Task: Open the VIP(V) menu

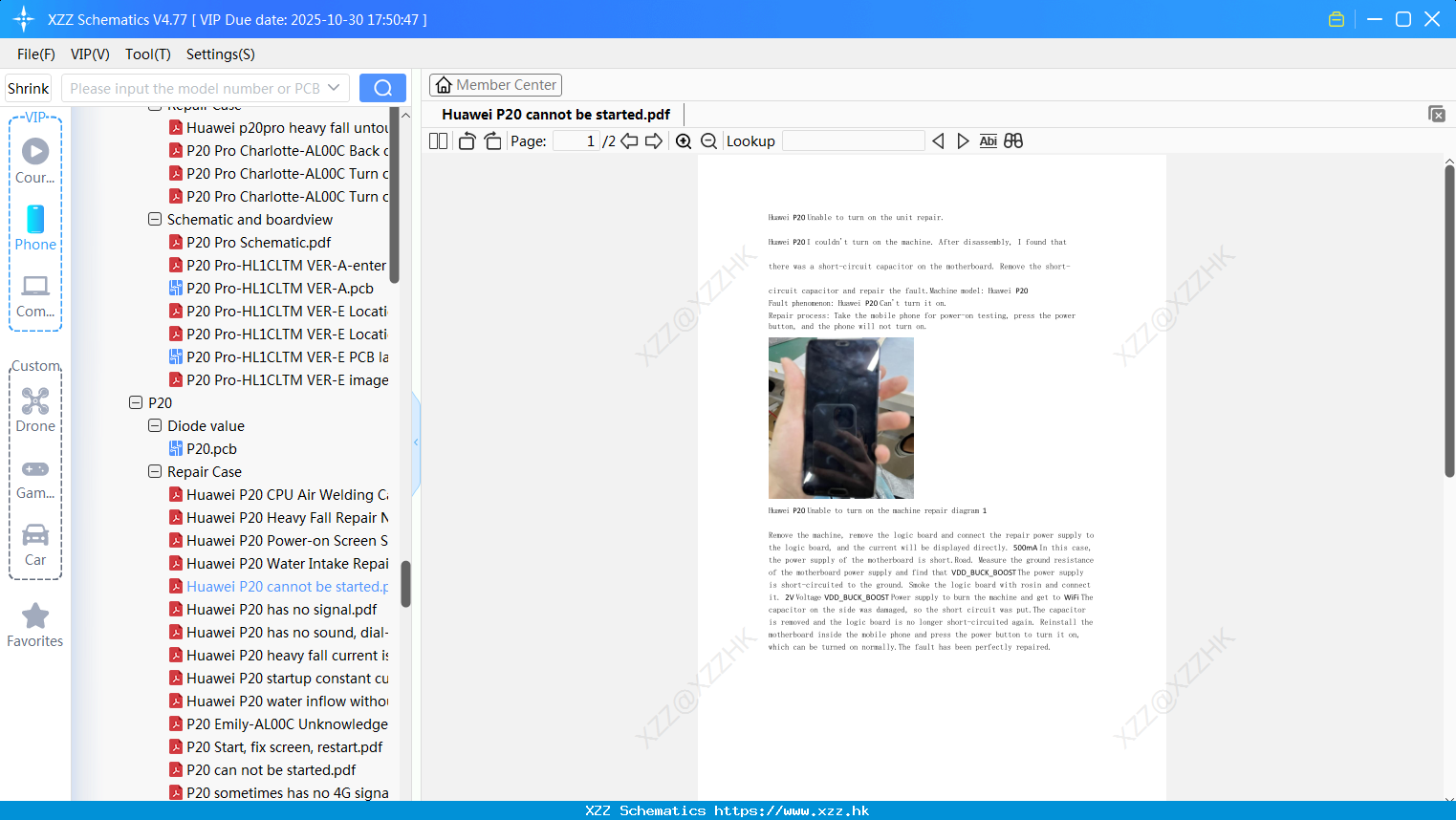Action: click(x=90, y=54)
